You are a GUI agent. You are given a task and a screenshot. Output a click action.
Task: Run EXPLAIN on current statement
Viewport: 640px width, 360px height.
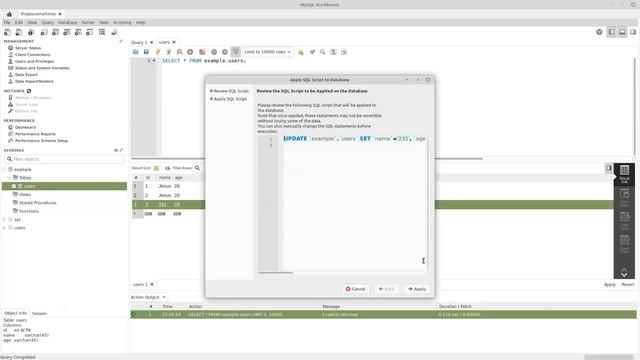179,52
